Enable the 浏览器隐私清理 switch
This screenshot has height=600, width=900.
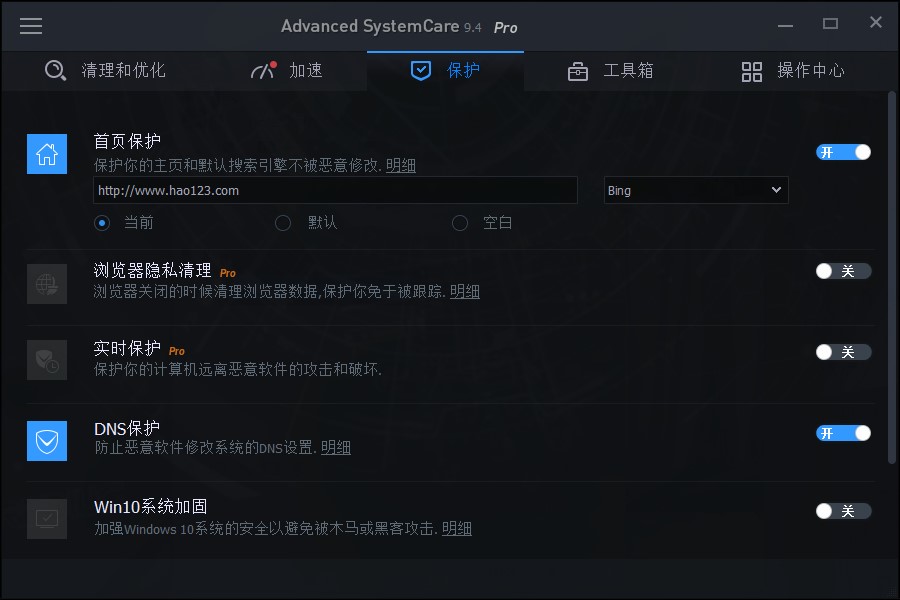843,271
